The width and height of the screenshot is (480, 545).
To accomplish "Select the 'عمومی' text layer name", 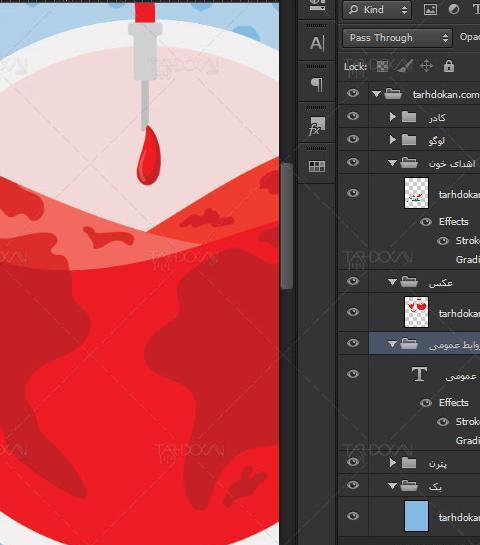I will coord(461,376).
